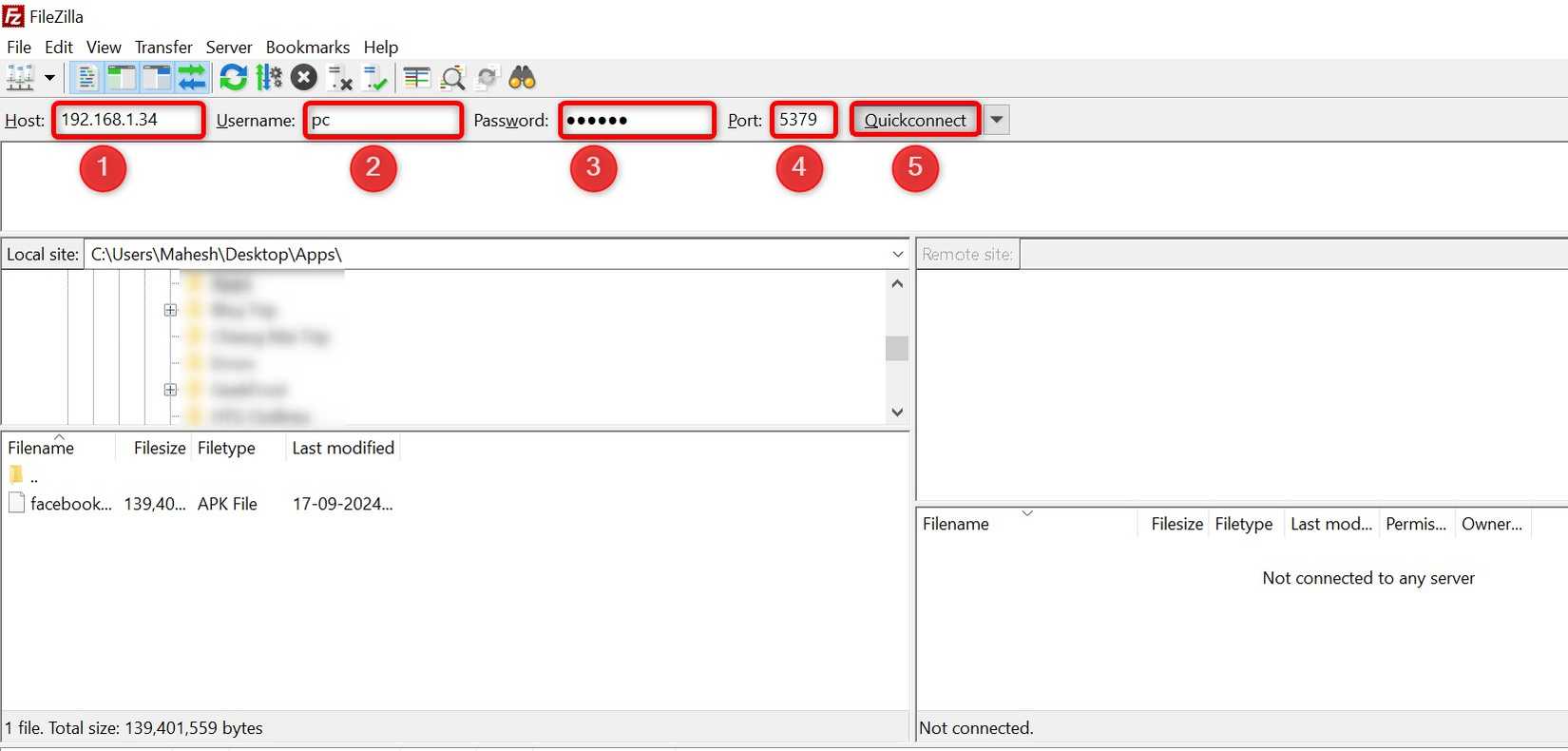This screenshot has width=1568, height=751.
Task: Open the directory listing filters dialog
Action: point(416,78)
